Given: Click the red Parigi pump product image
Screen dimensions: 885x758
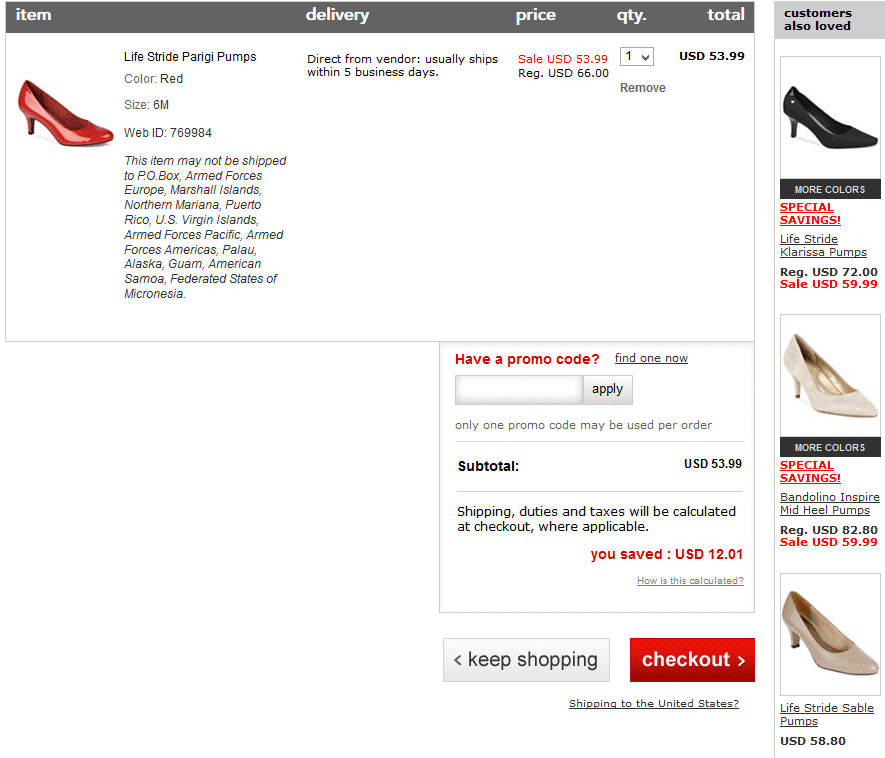Looking at the screenshot, I should 66,113.
